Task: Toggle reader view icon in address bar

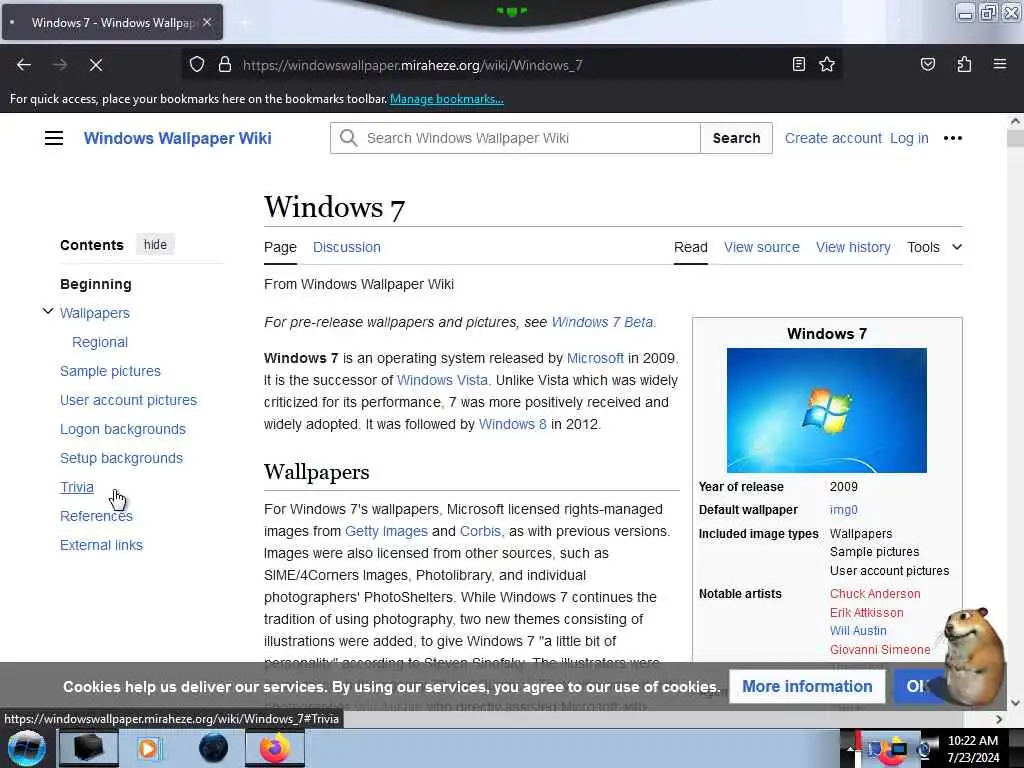Action: [x=798, y=64]
